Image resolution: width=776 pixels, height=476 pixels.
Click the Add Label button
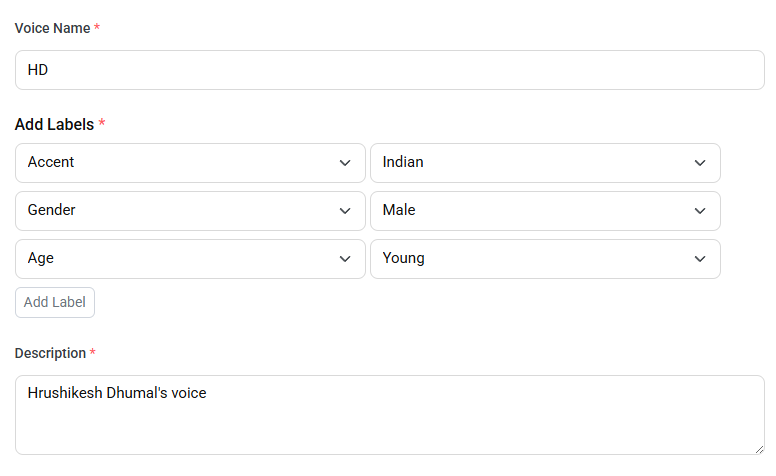[55, 302]
